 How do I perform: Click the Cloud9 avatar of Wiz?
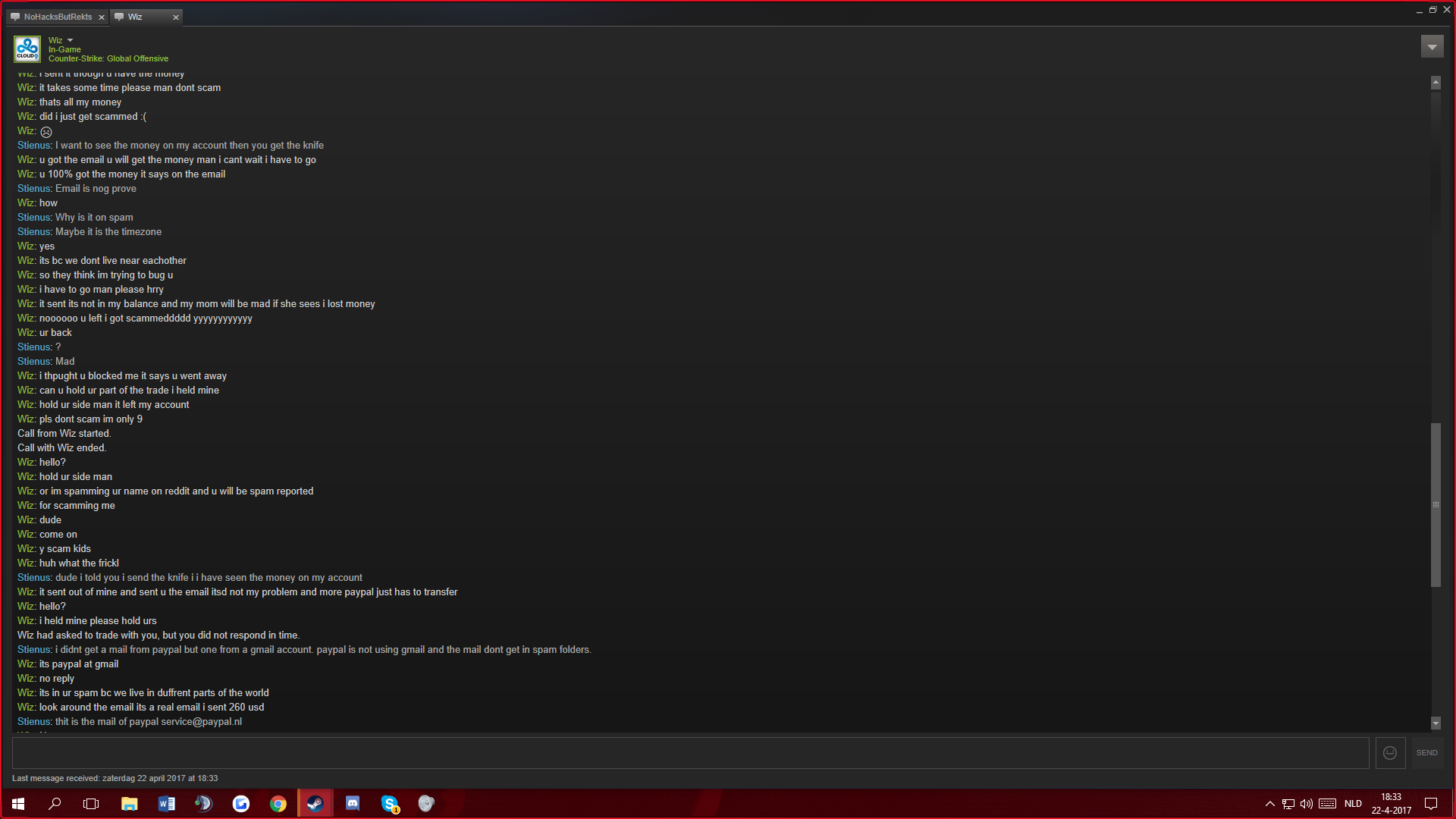click(x=27, y=49)
